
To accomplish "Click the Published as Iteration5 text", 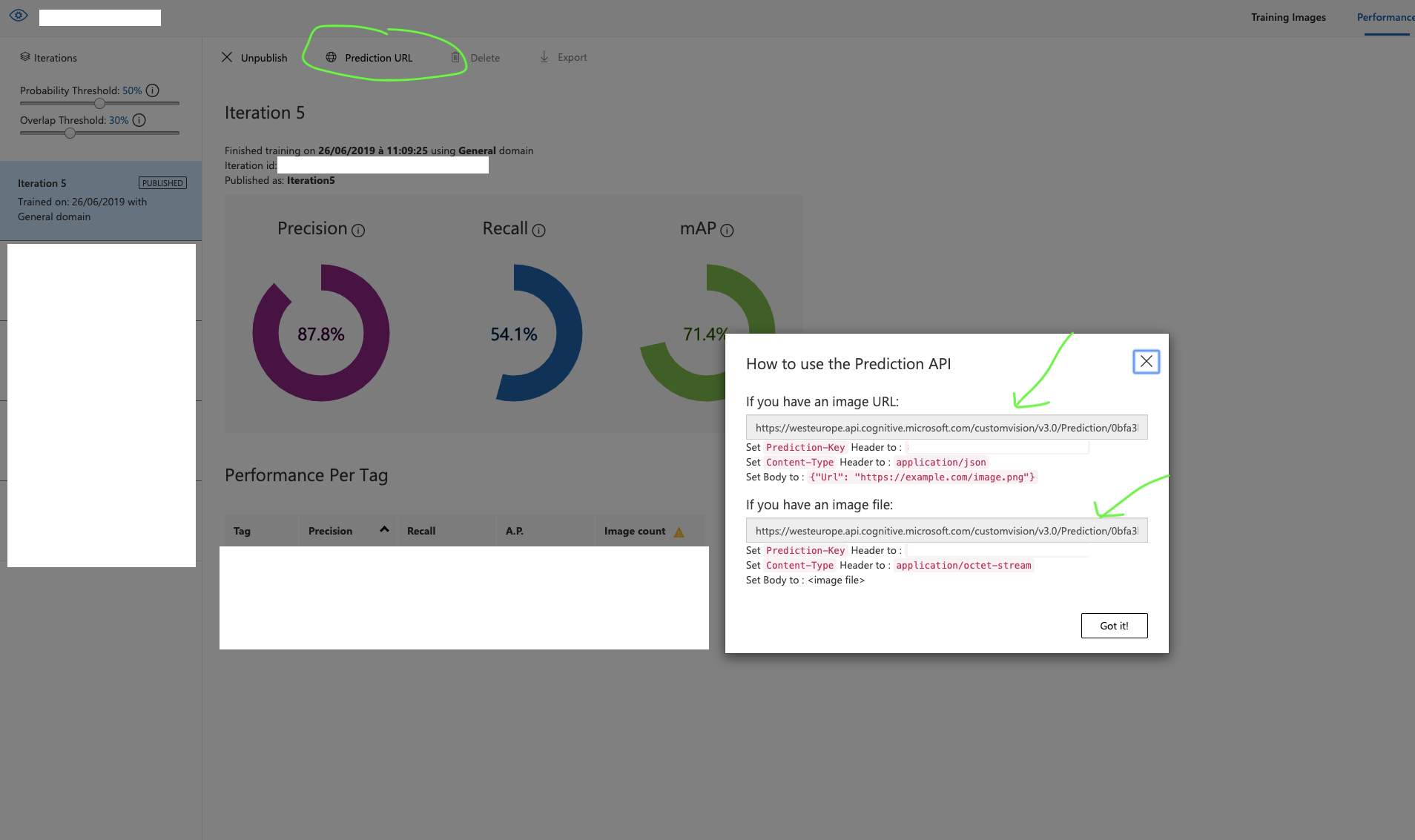I will coord(280,180).
